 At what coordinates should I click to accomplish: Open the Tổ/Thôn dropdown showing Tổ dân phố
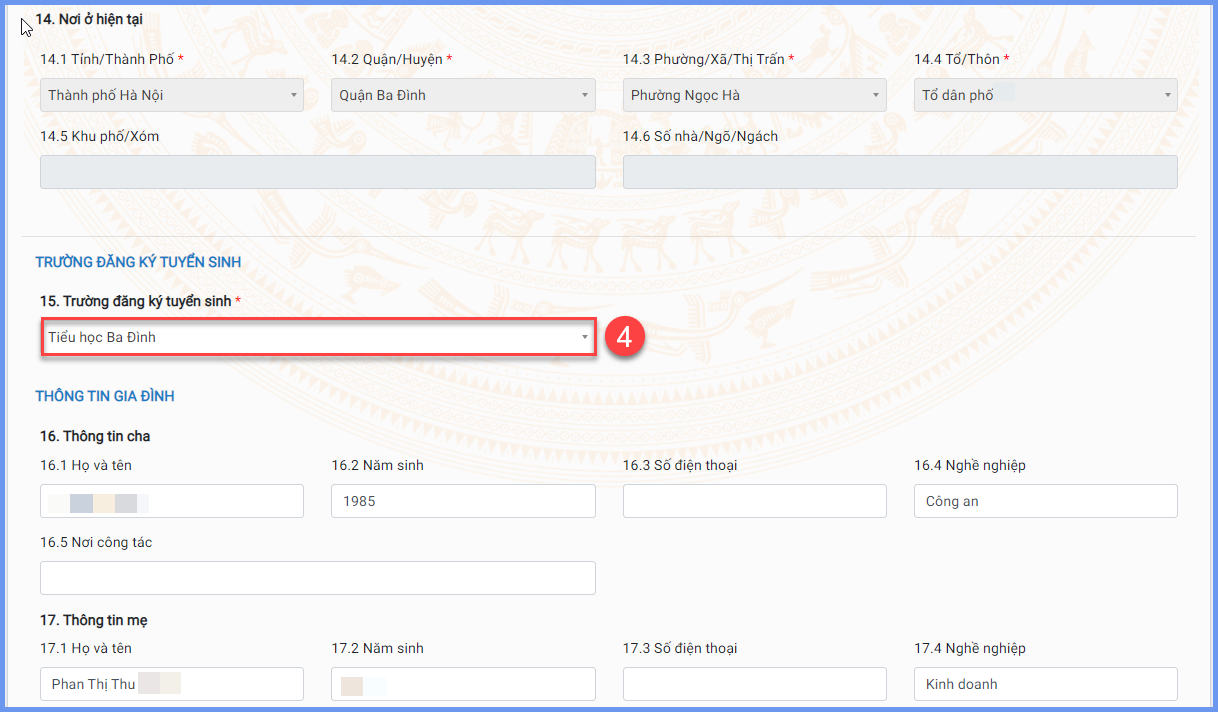[1045, 95]
